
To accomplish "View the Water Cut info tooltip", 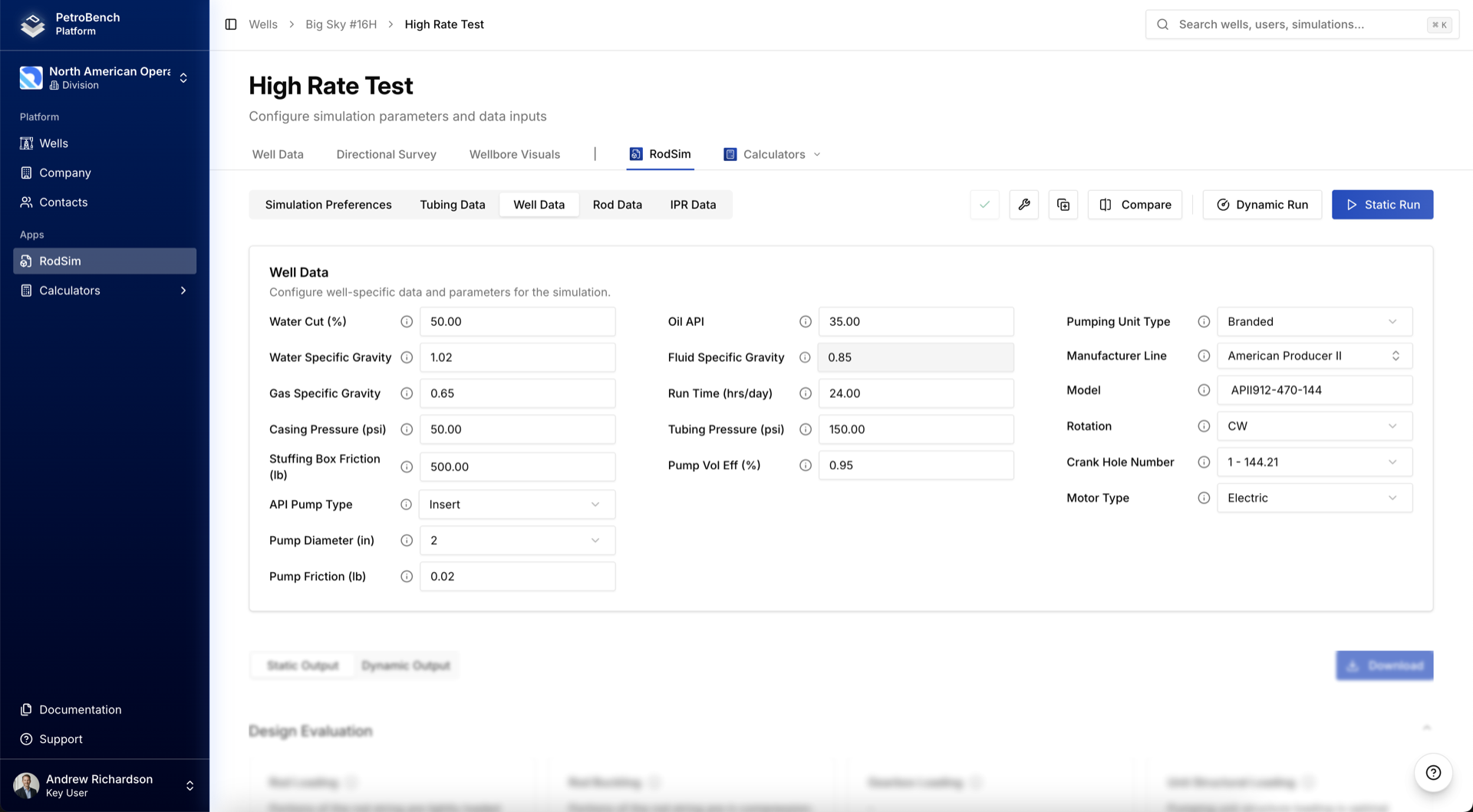I will [x=406, y=321].
